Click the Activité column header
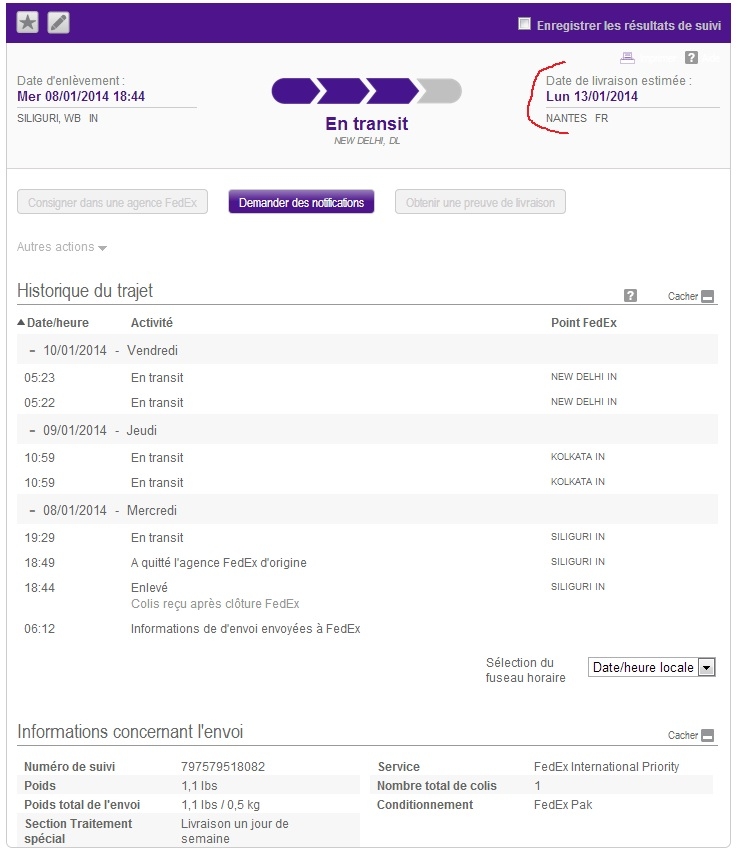The image size is (737, 855). pos(152,323)
